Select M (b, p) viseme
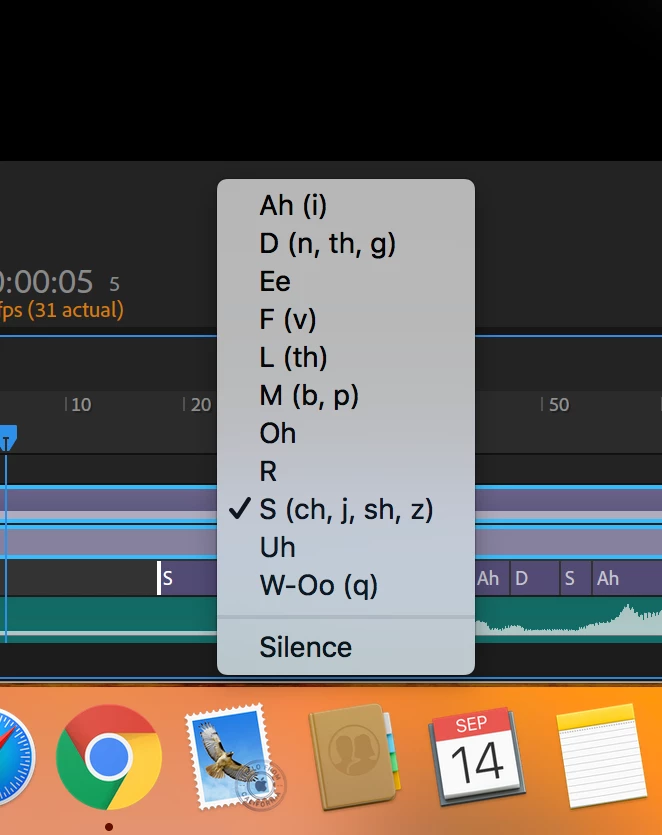 coord(346,396)
